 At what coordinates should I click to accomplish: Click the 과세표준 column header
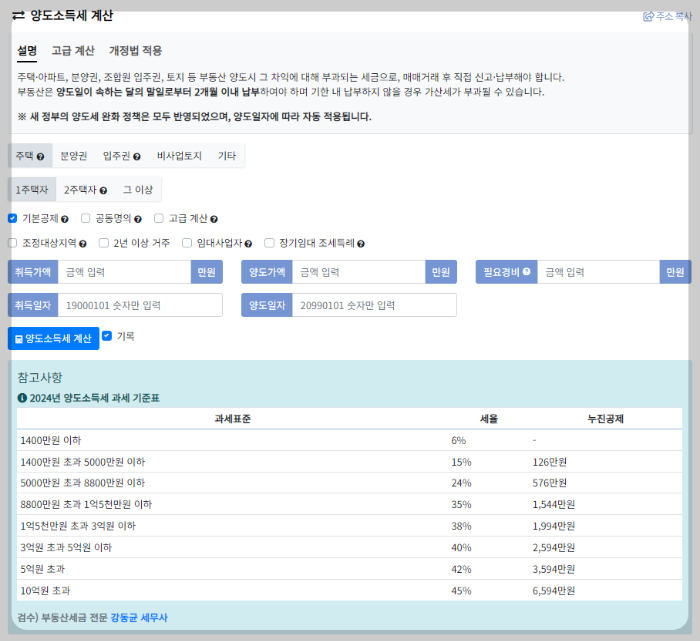(233, 419)
